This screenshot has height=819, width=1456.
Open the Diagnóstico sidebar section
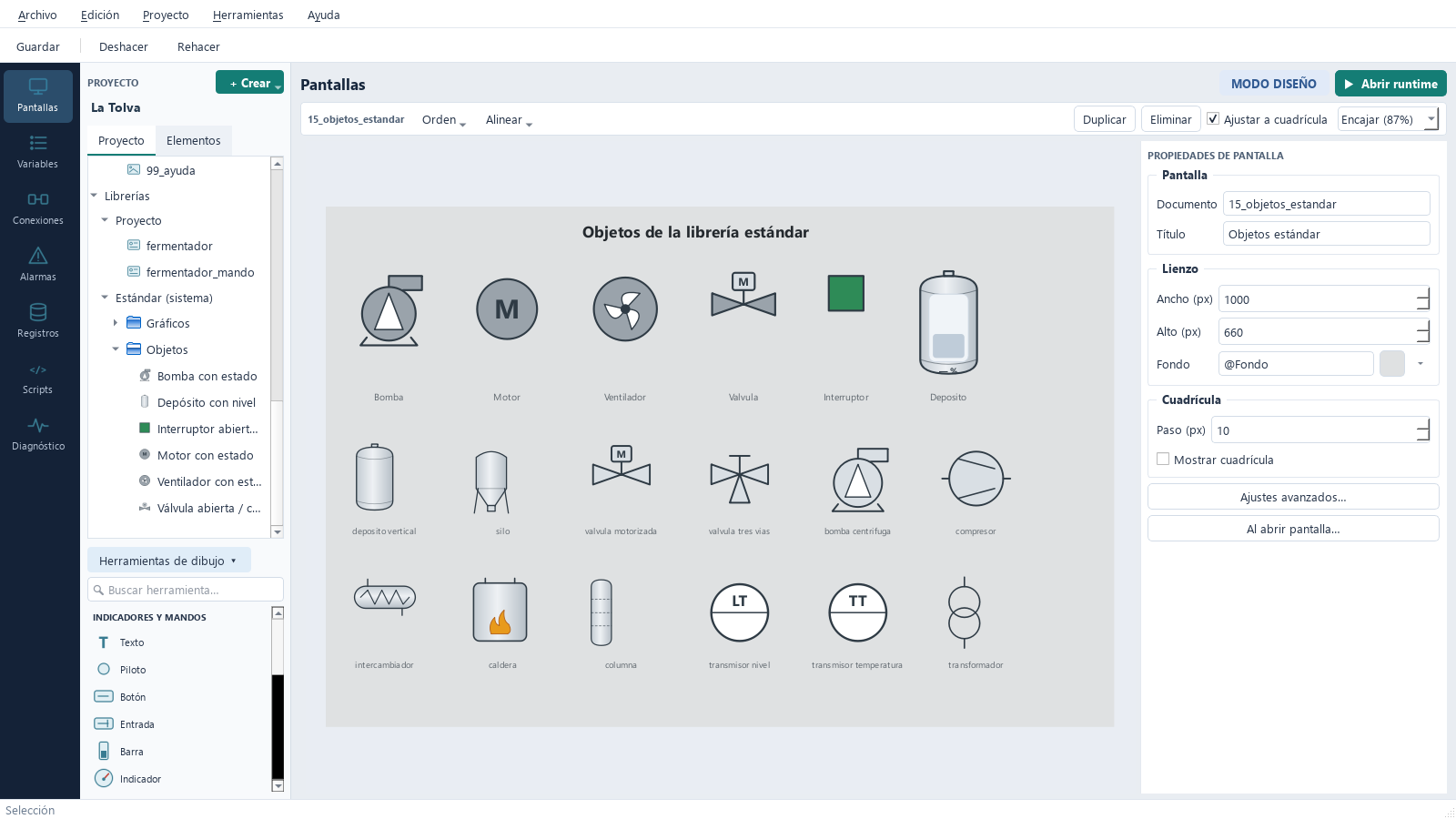pyautogui.click(x=38, y=434)
